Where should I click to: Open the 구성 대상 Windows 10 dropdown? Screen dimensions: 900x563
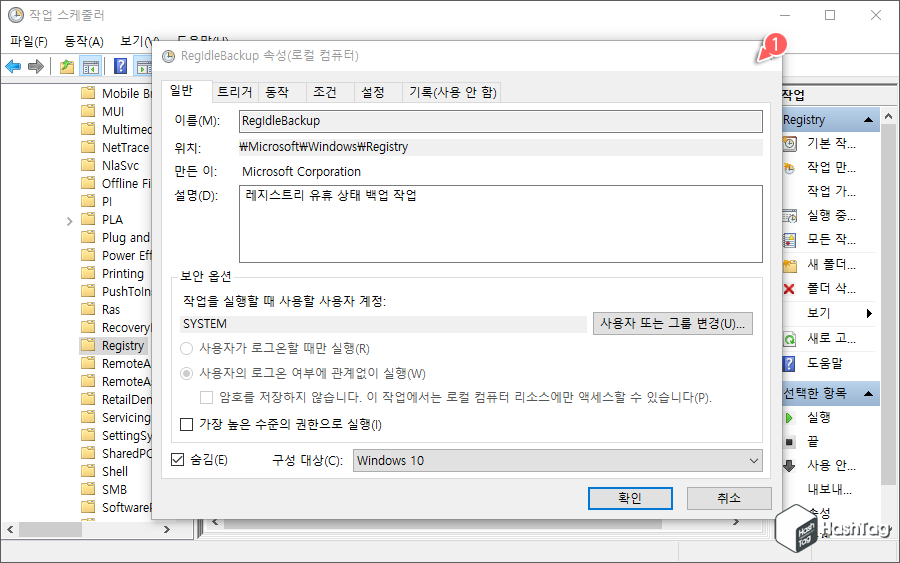(557, 460)
